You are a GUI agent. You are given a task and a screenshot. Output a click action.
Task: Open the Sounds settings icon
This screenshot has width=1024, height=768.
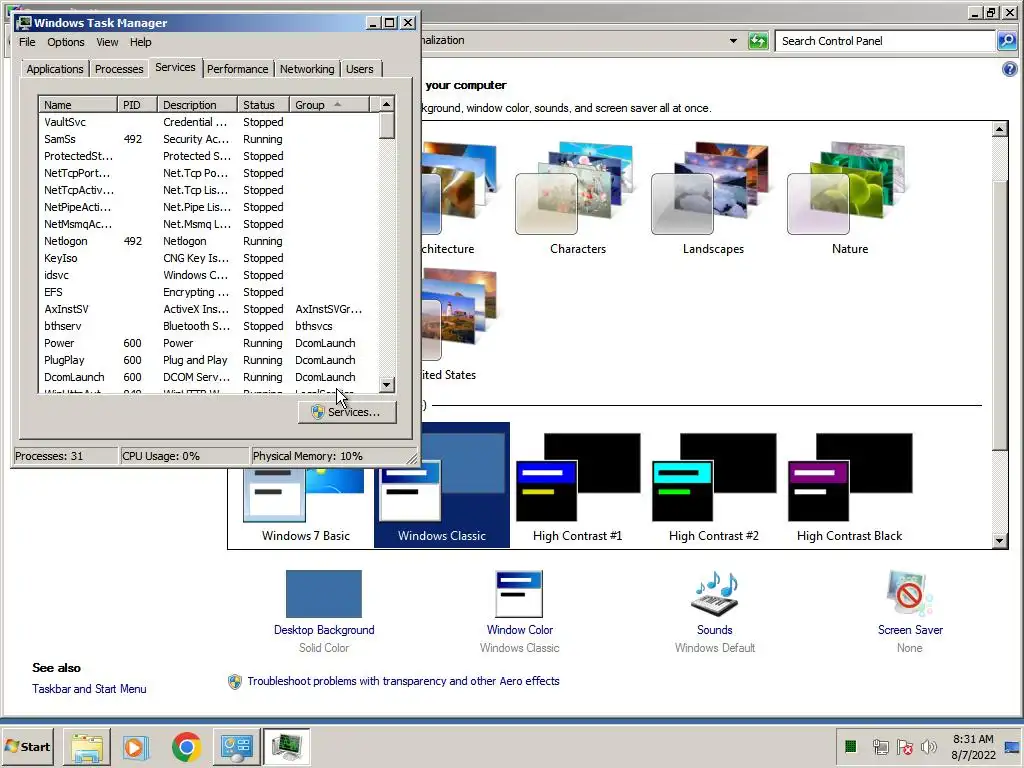pyautogui.click(x=714, y=594)
